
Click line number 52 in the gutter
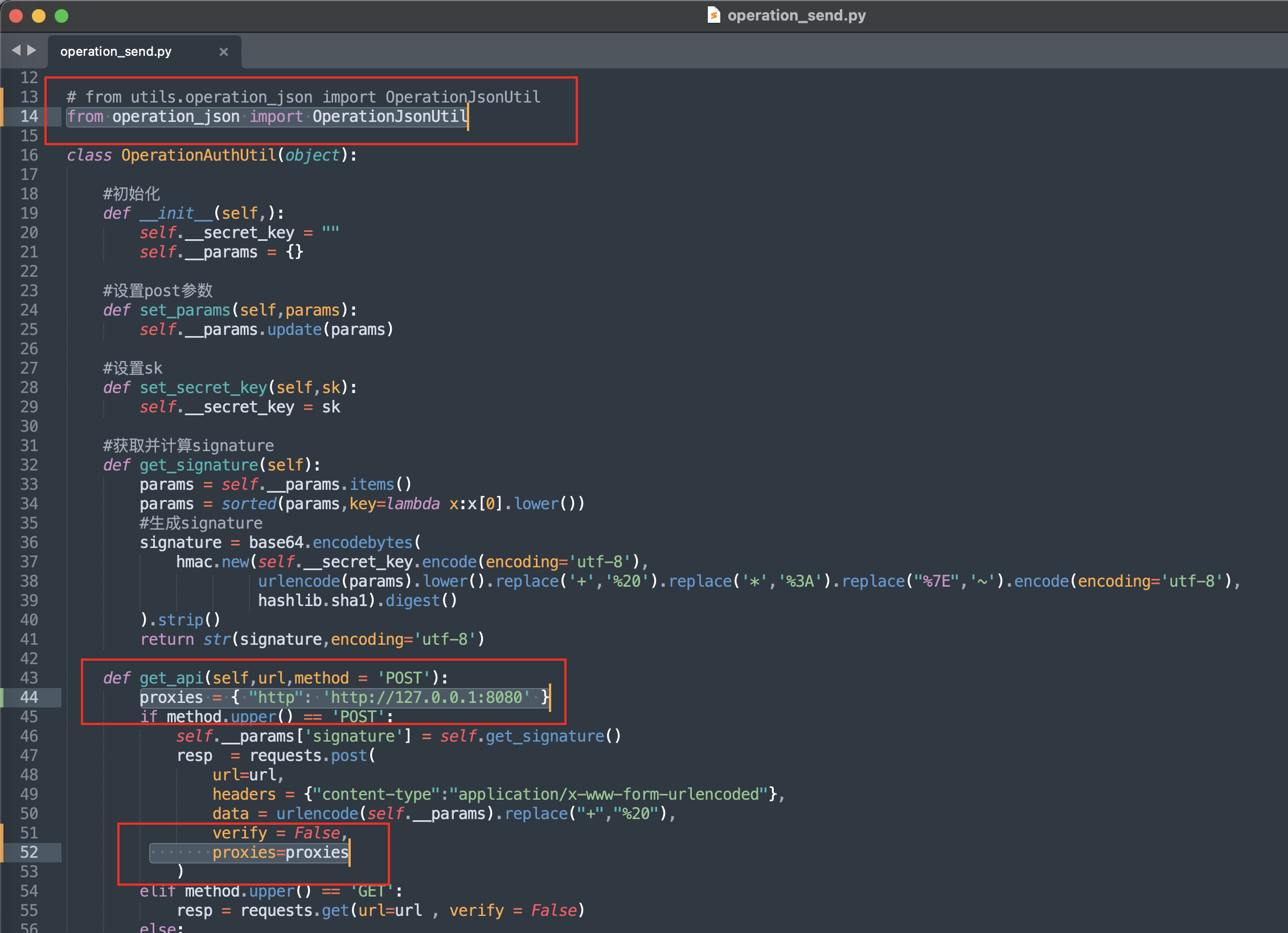(x=29, y=852)
